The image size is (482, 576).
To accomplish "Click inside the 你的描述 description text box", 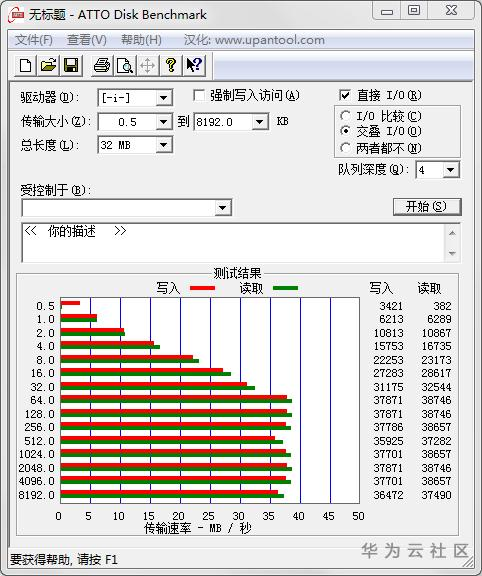I will pyautogui.click(x=233, y=243).
